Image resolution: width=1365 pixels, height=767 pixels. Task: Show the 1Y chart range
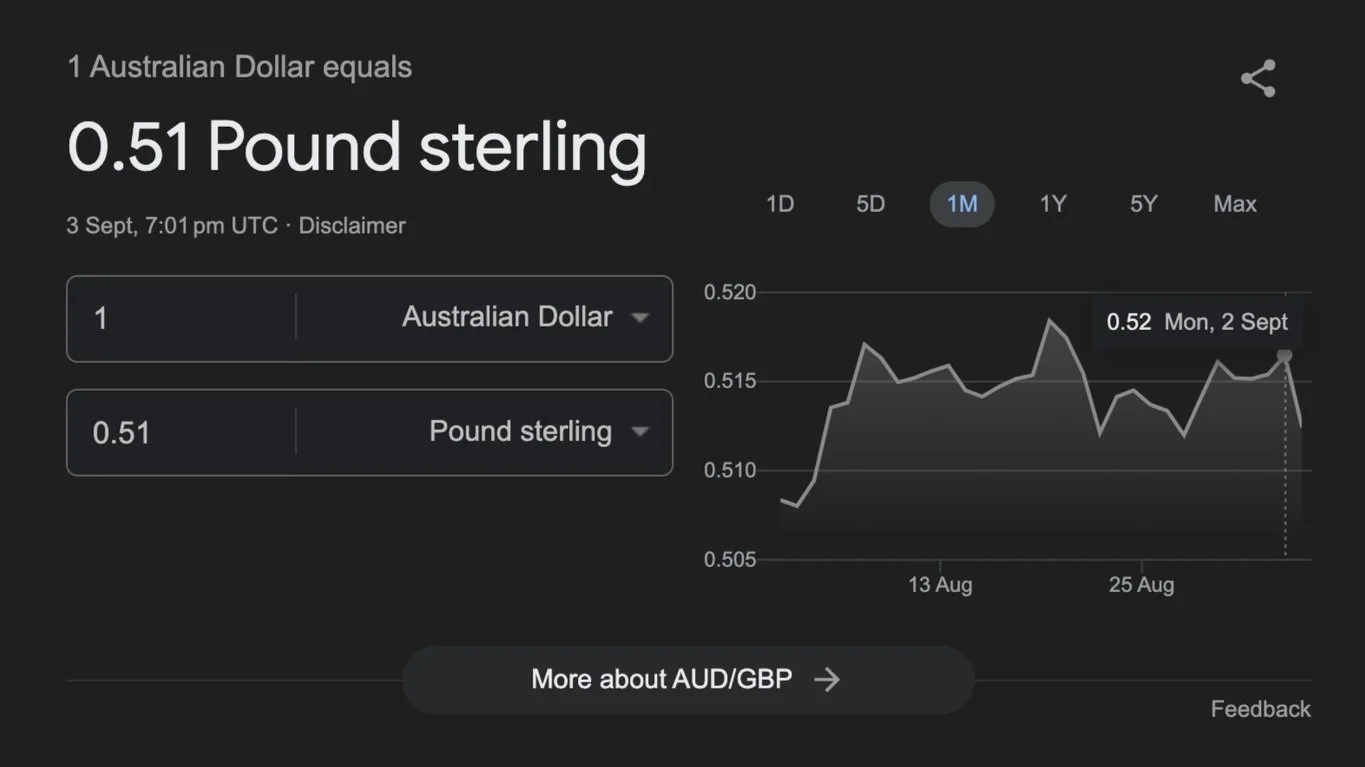point(1053,204)
